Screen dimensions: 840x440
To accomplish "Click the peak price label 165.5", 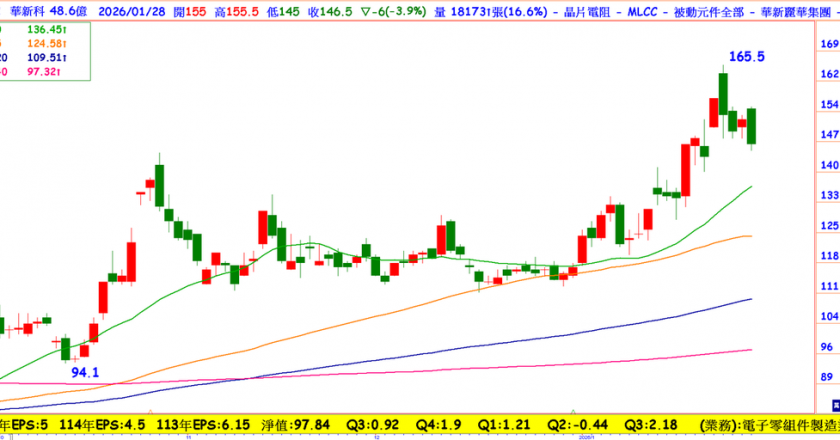I will click(x=747, y=56).
